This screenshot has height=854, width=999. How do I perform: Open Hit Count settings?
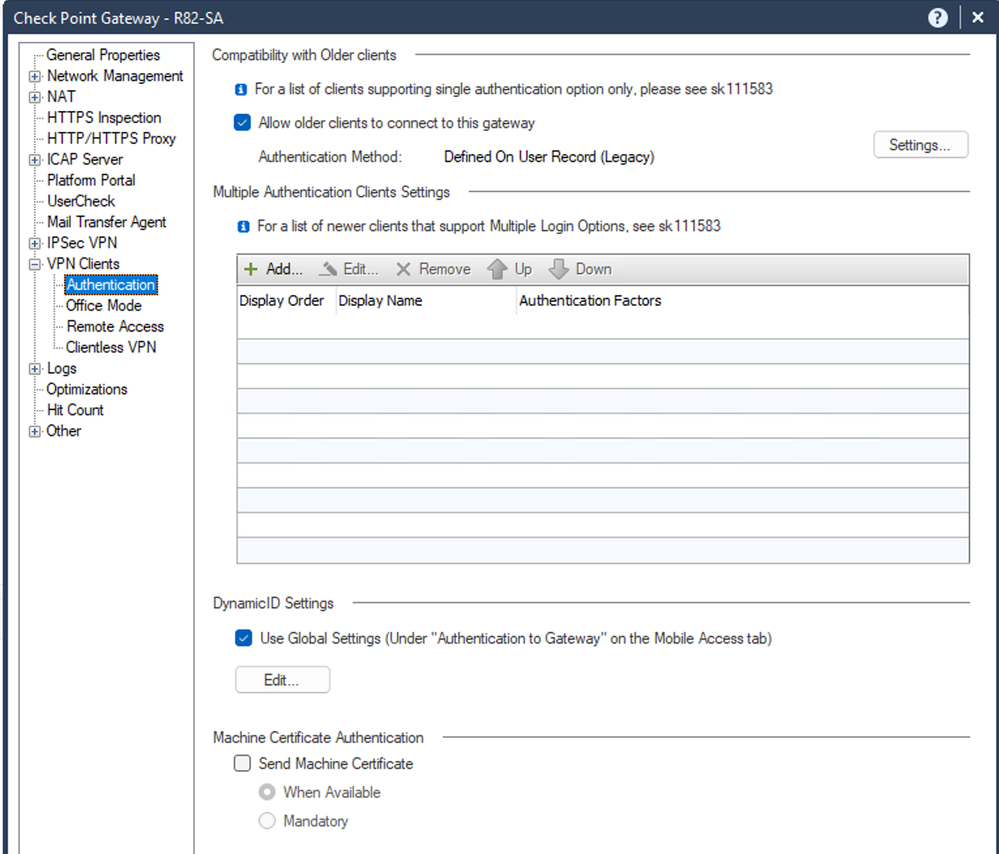pyautogui.click(x=75, y=410)
